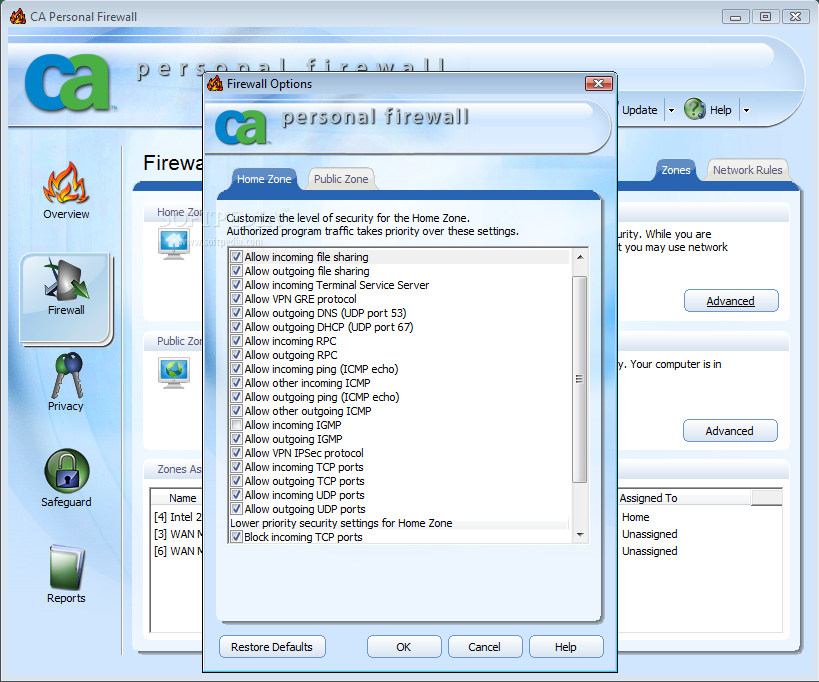819x682 pixels.
Task: Confirm with the OK button
Action: point(404,647)
